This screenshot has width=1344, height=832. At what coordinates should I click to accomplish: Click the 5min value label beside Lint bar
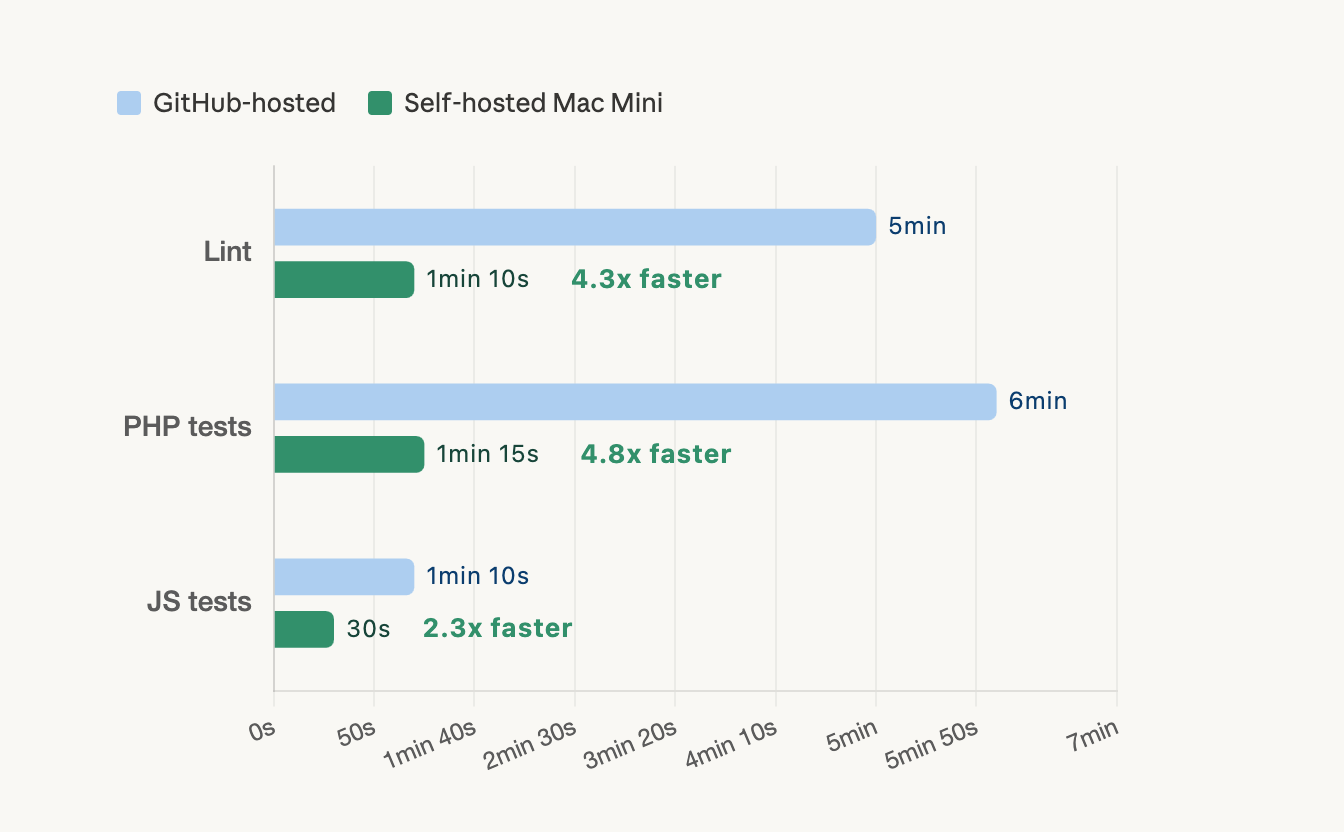pos(917,226)
